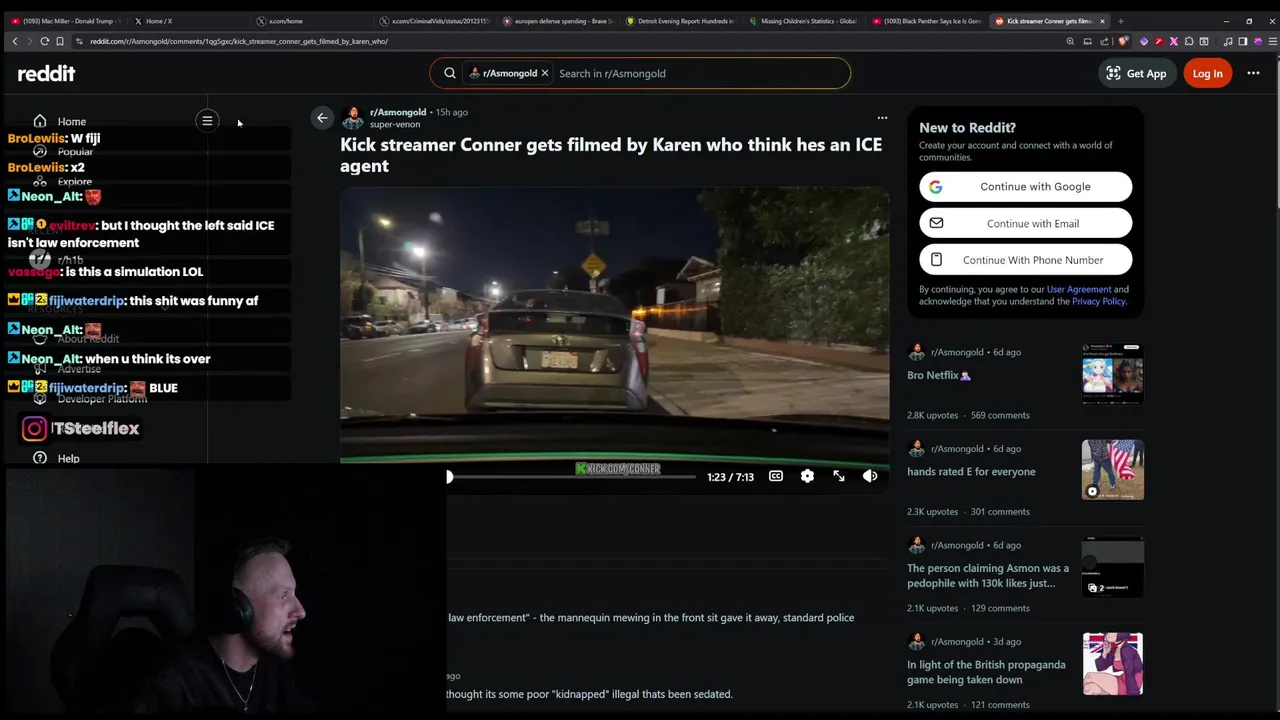Click the 1:23 / 7:13 video time display
This screenshot has height=720, width=1280.
pos(730,477)
